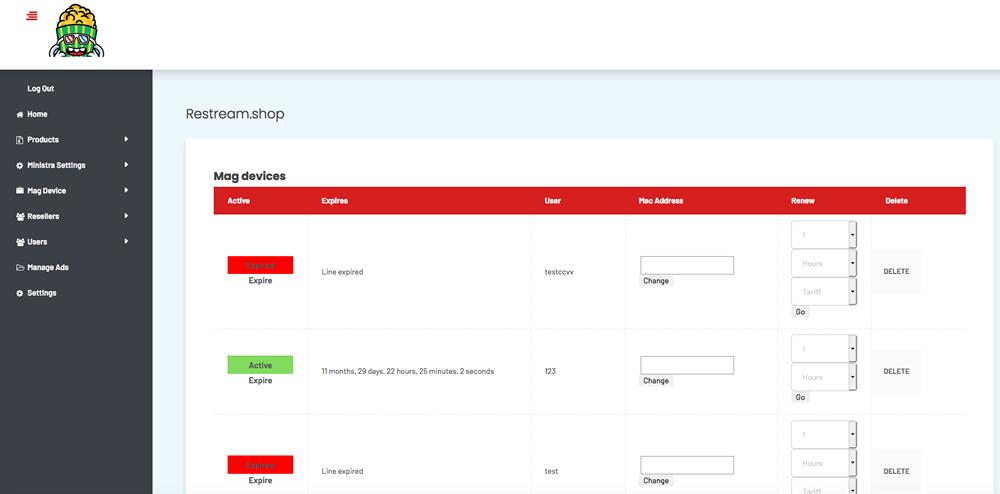The width and height of the screenshot is (1000, 494).
Task: Click the Mag Device briefcase icon
Action: [x=20, y=191]
